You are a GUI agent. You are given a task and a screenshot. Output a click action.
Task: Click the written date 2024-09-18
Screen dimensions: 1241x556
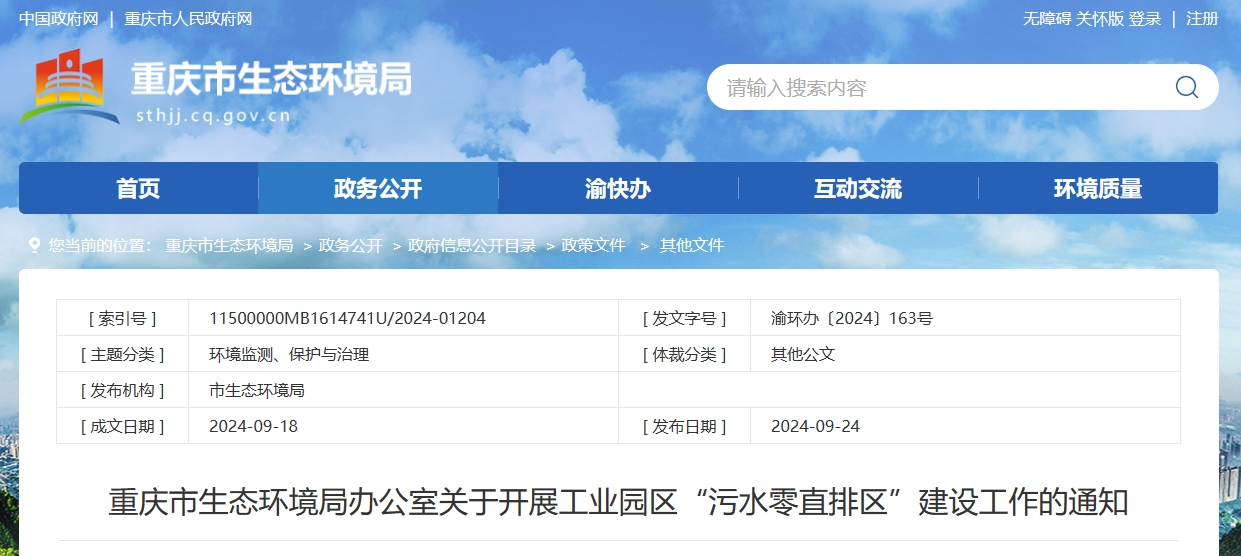pos(253,426)
